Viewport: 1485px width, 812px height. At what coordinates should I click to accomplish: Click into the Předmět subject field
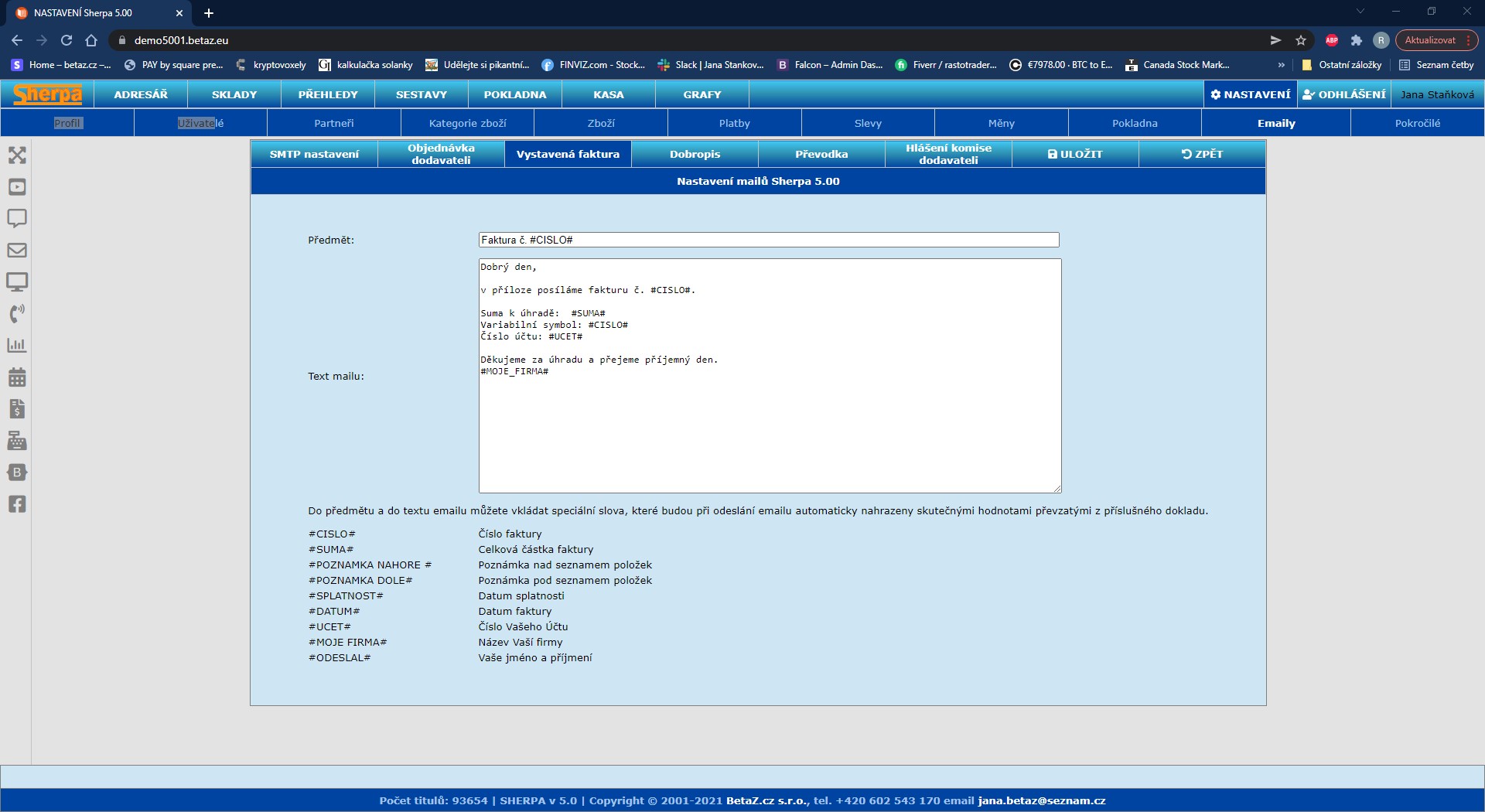pyautogui.click(x=768, y=241)
